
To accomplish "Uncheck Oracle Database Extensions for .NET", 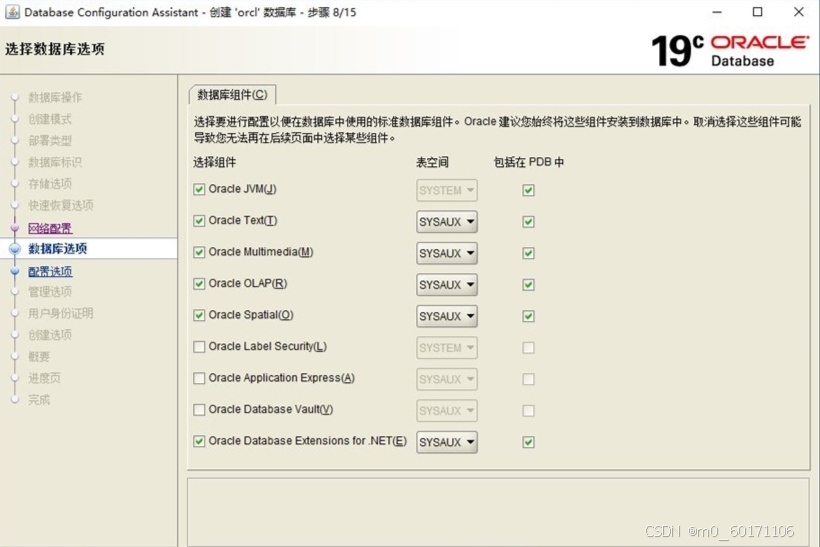I will (199, 441).
